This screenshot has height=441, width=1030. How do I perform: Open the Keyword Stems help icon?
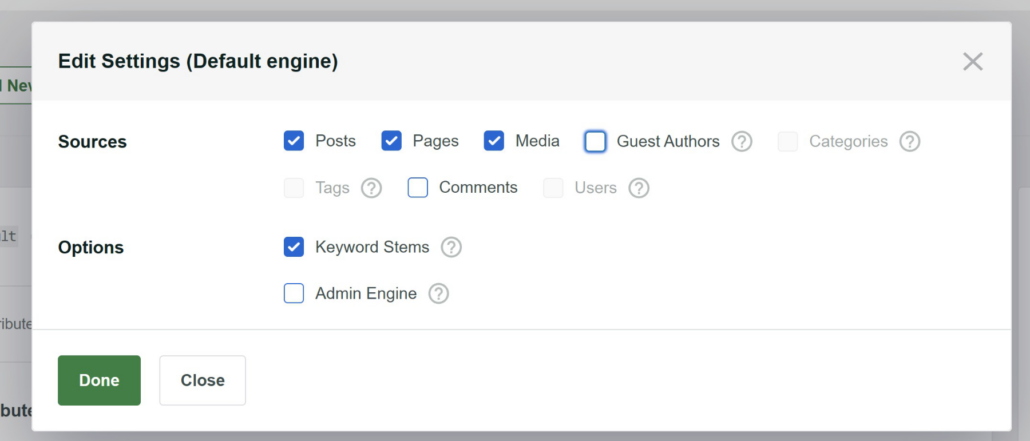[x=451, y=247]
